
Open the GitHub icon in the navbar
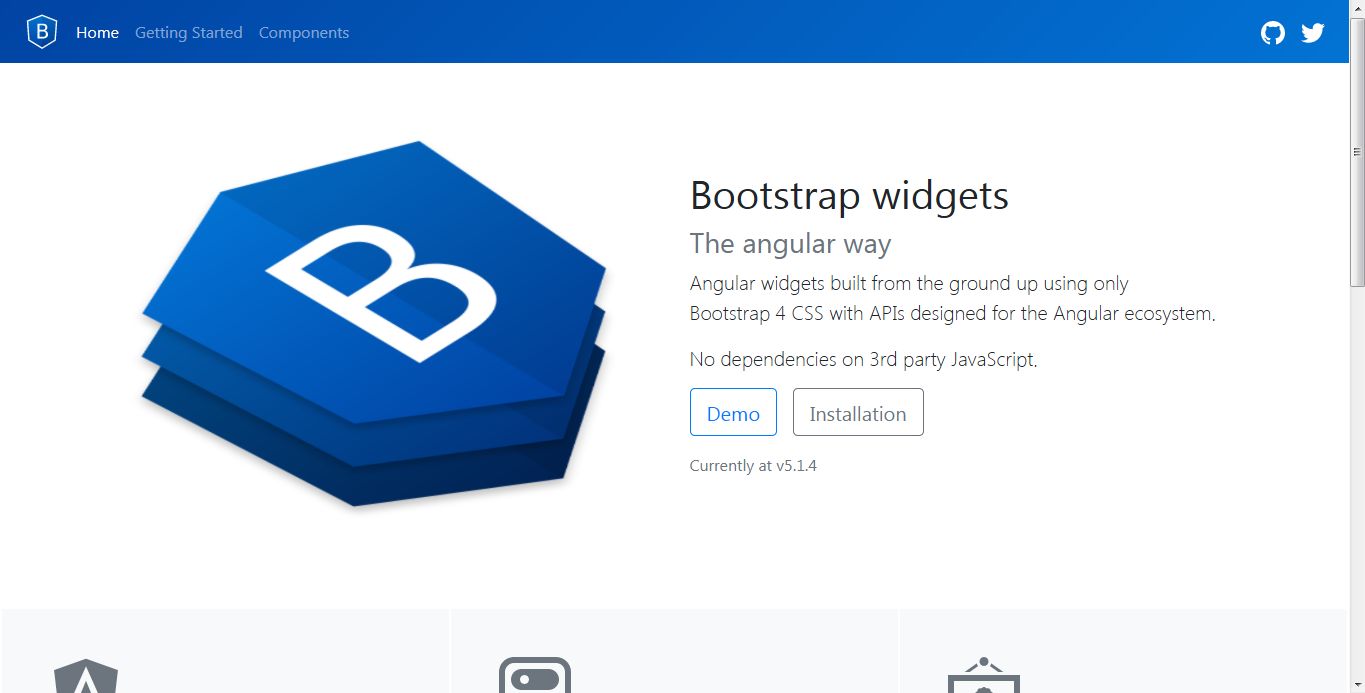(1272, 32)
